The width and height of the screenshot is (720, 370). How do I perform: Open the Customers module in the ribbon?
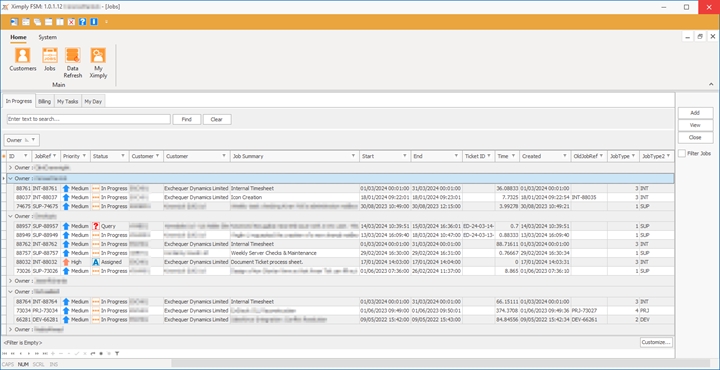22,60
